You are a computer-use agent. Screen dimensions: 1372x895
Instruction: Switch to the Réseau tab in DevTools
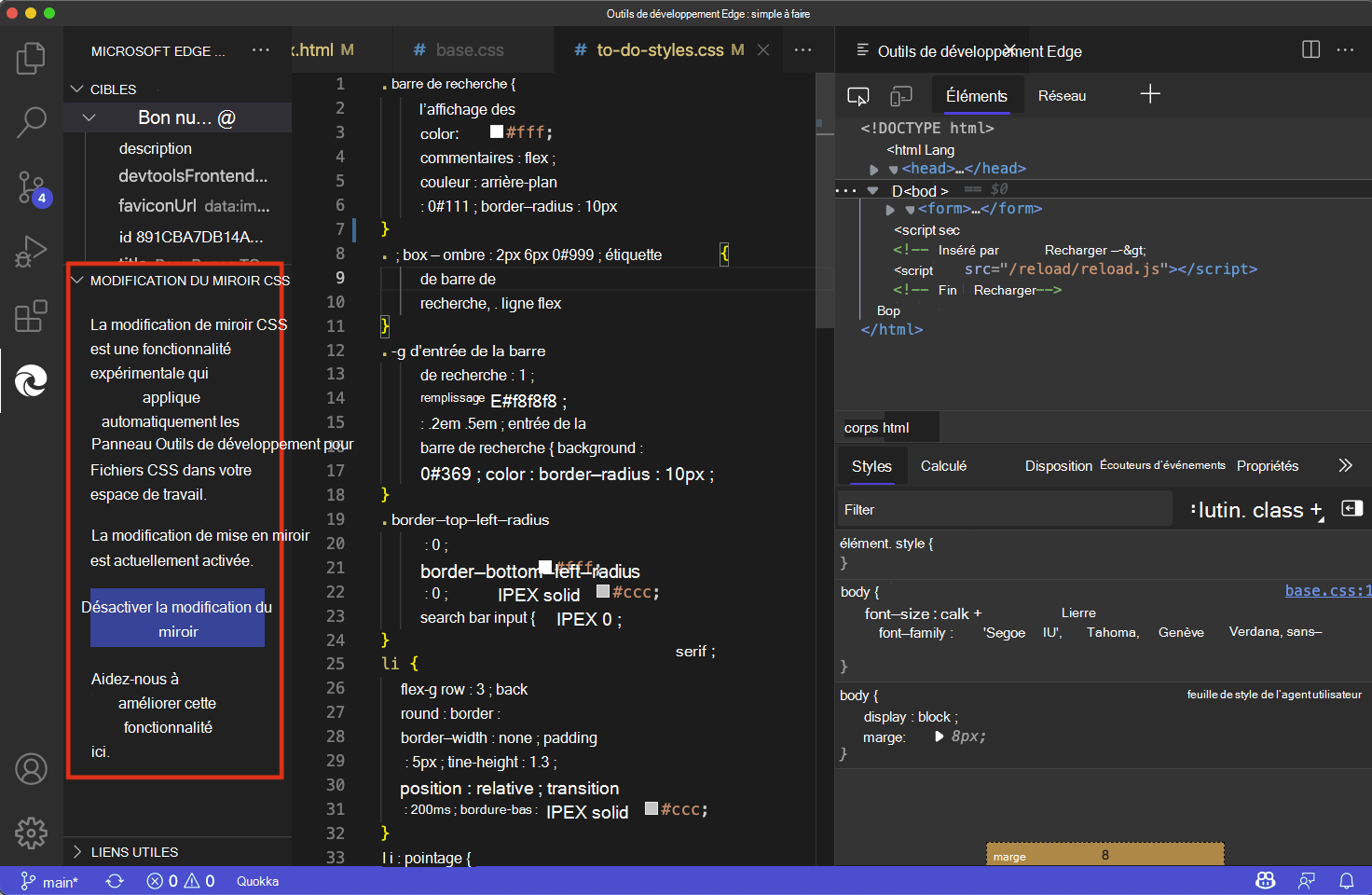(1062, 95)
